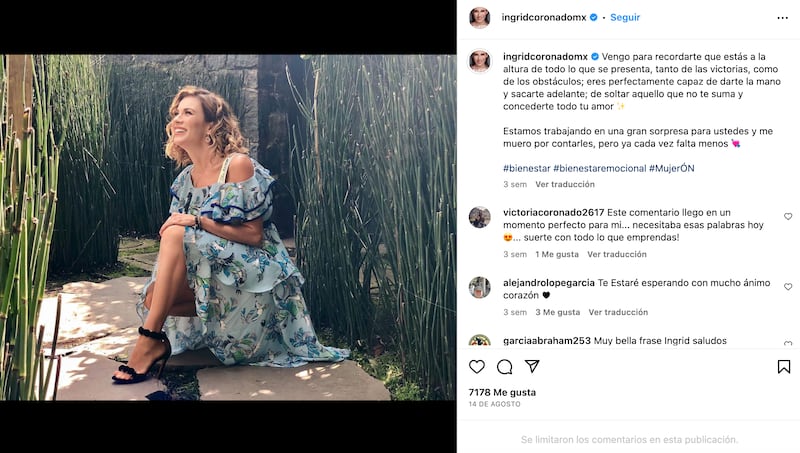Screen dimensions: 800x453
Task: Translate the caption with Ver traducción
Action: click(565, 184)
